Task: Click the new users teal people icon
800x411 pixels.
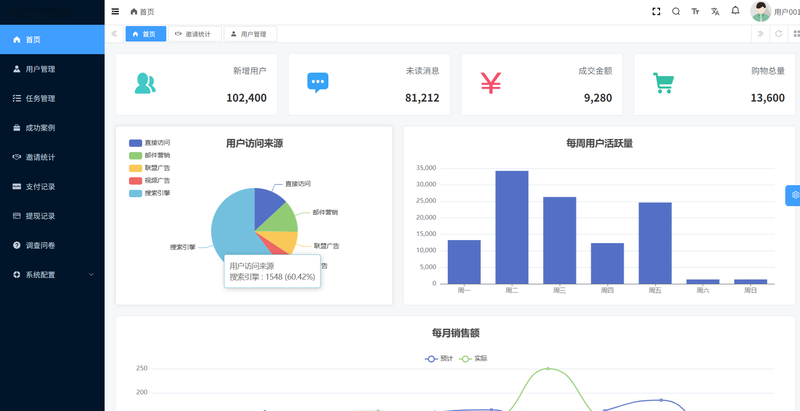Action: (x=145, y=83)
